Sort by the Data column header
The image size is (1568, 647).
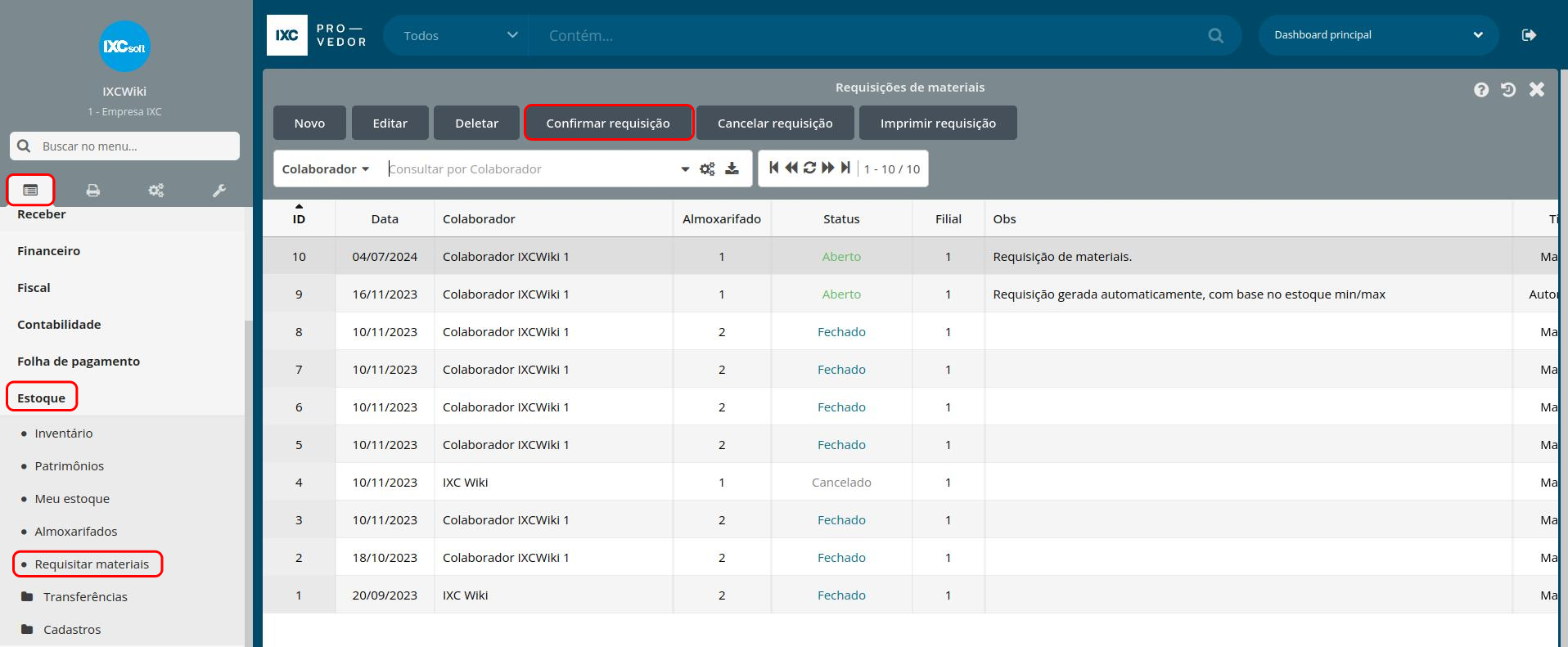pos(385,219)
